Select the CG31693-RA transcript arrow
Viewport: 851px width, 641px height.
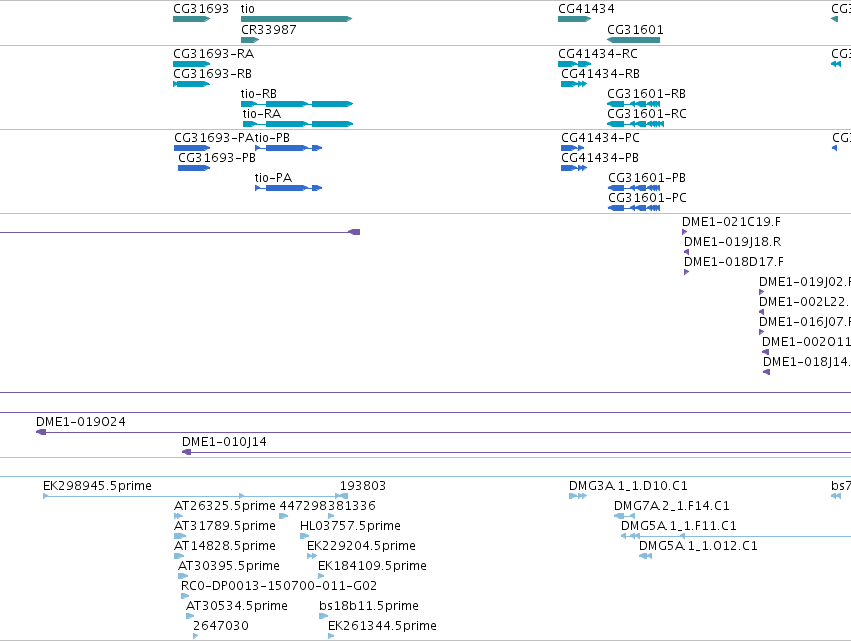pos(192,64)
